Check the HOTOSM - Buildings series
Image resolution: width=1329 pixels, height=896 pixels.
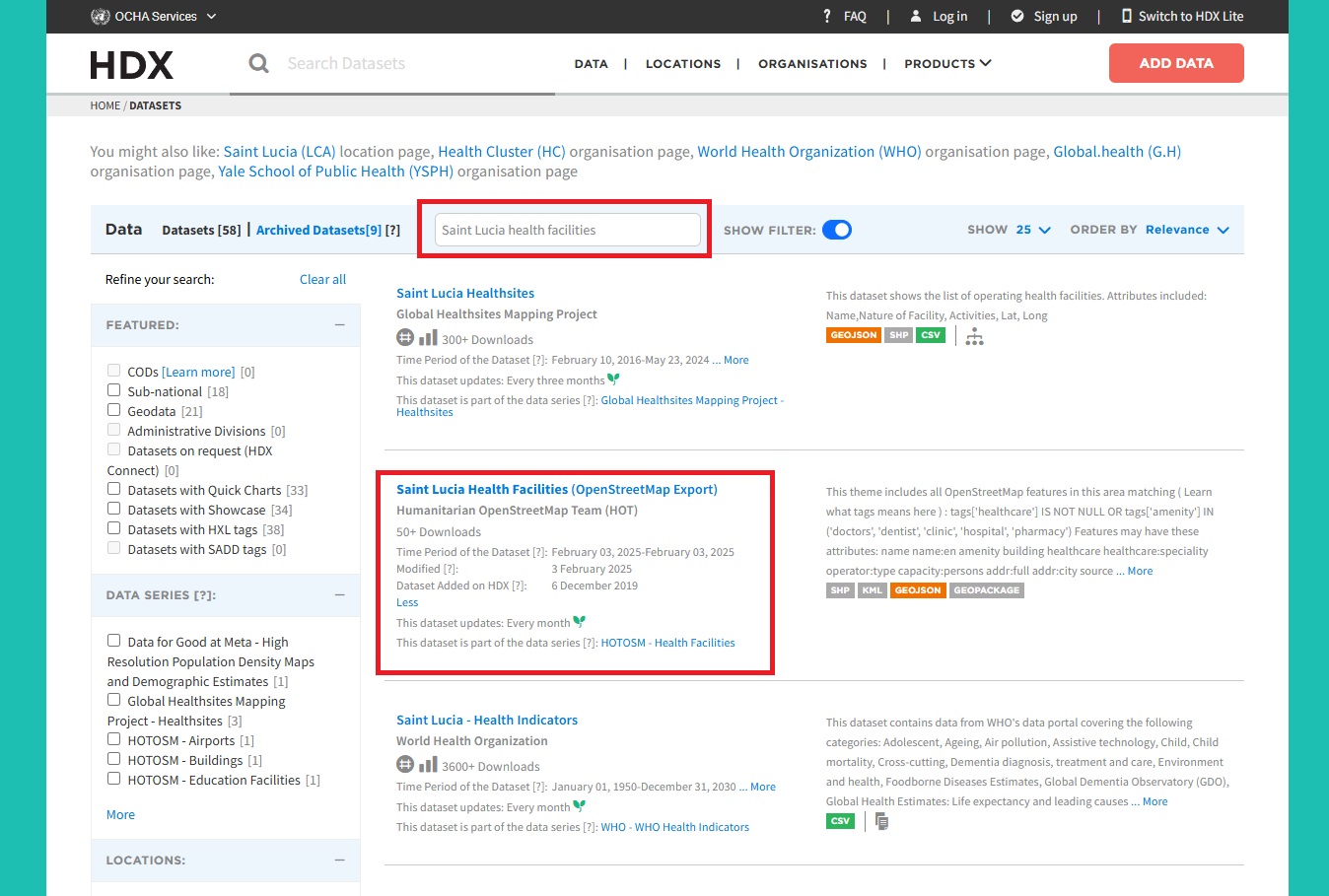[x=113, y=759]
